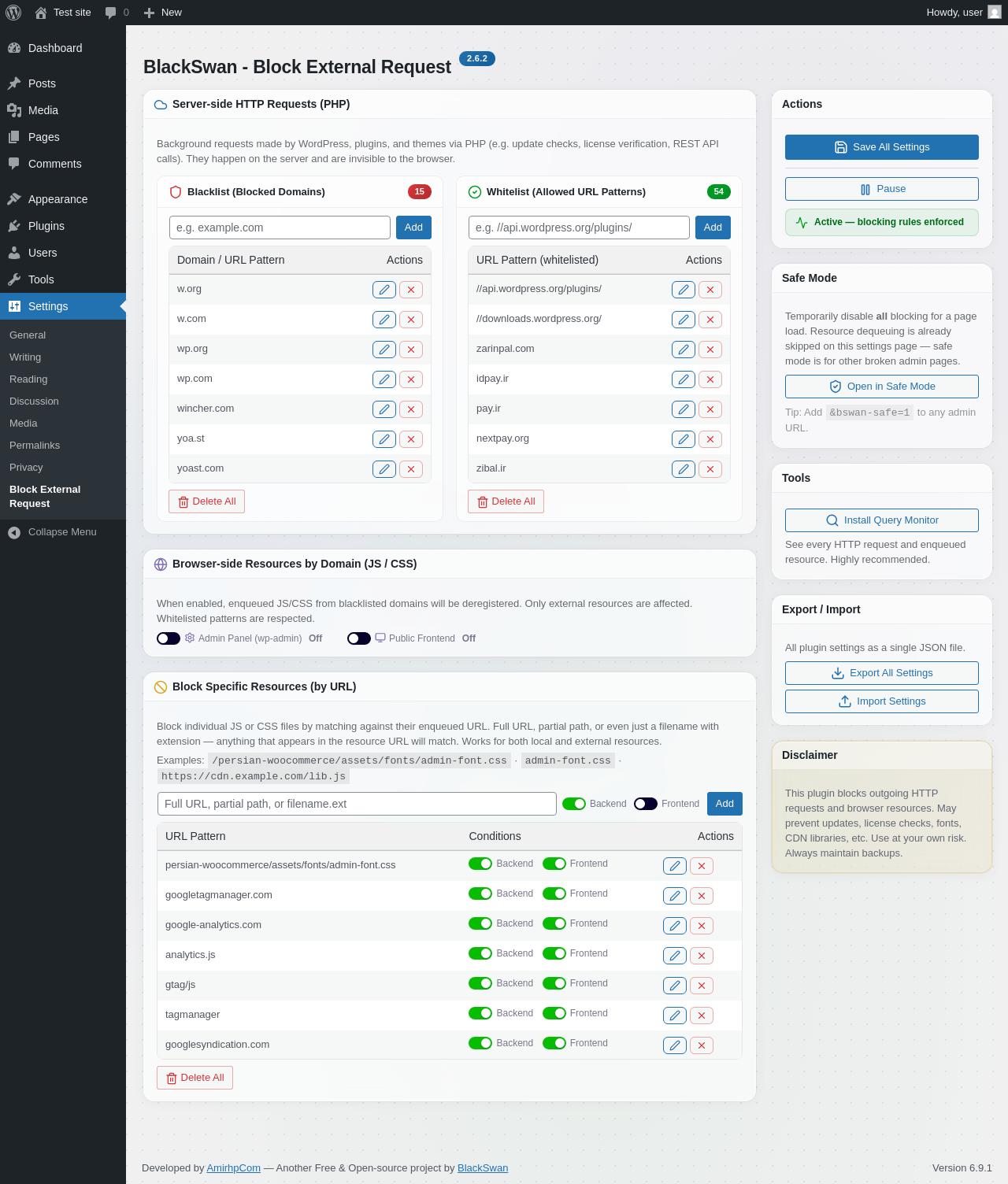Toggle Backend switch beside the URL input
This screenshot has width=1008, height=1184.
(574, 804)
